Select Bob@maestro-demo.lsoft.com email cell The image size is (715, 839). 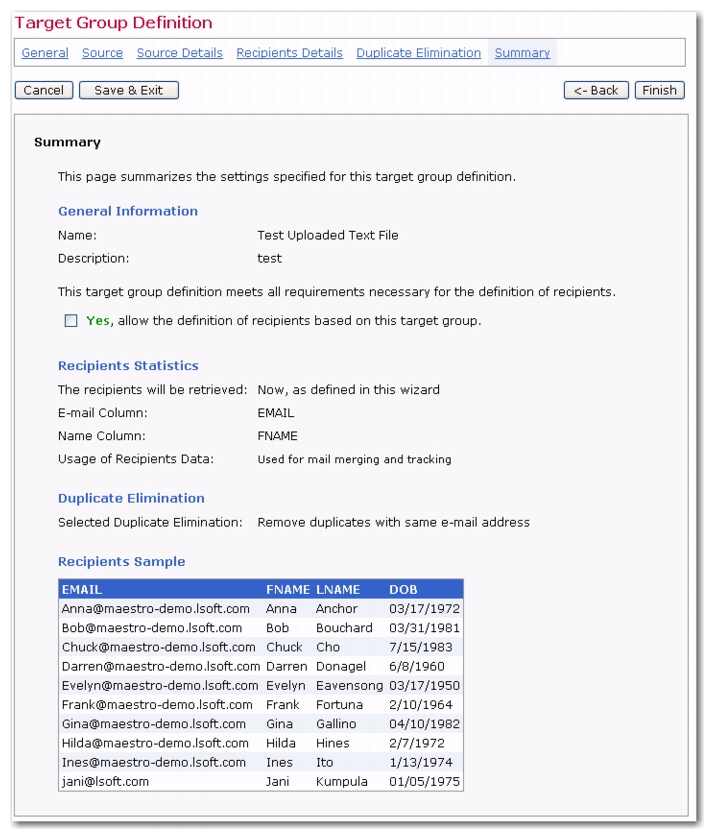point(152,628)
